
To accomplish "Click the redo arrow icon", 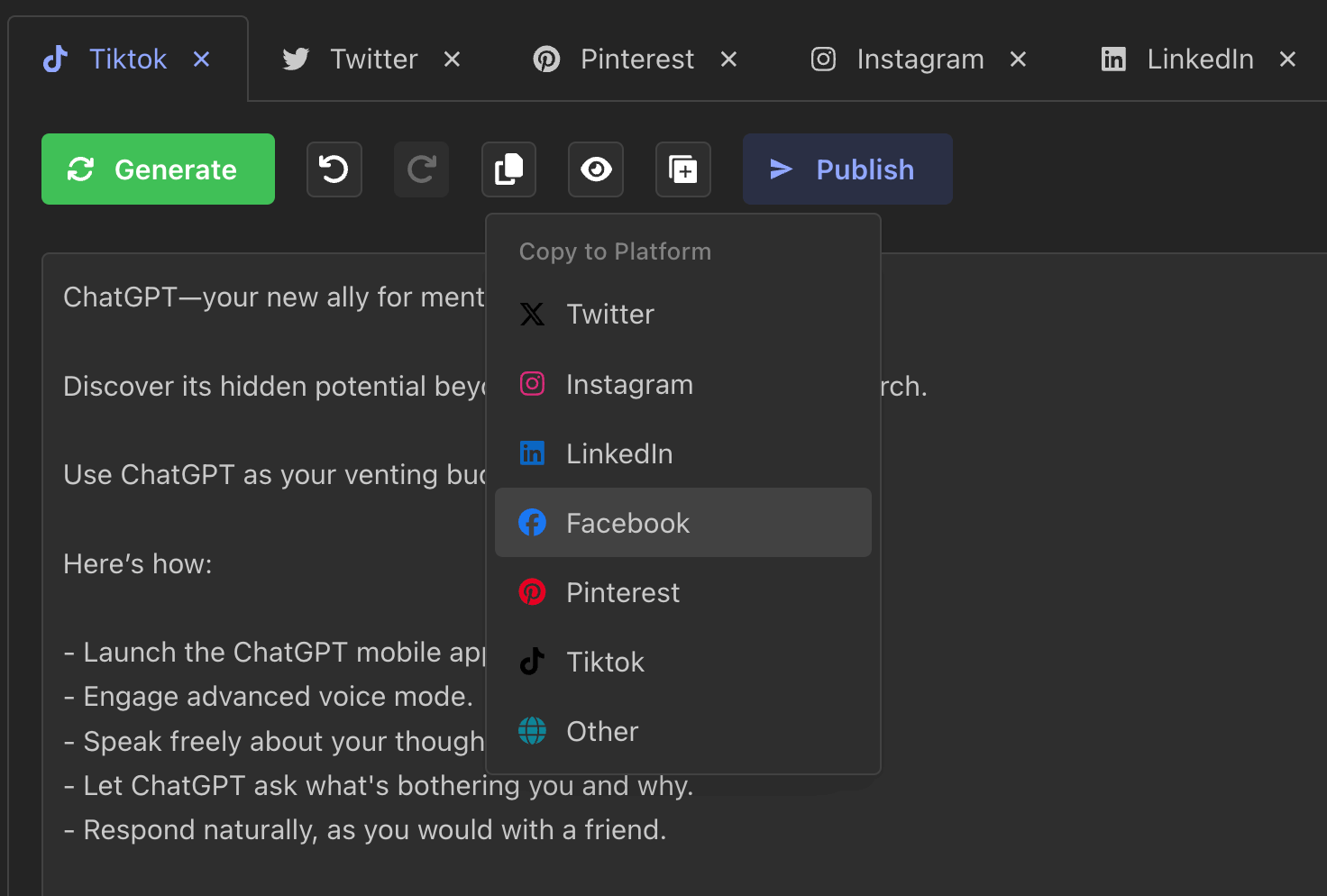I will [x=421, y=169].
